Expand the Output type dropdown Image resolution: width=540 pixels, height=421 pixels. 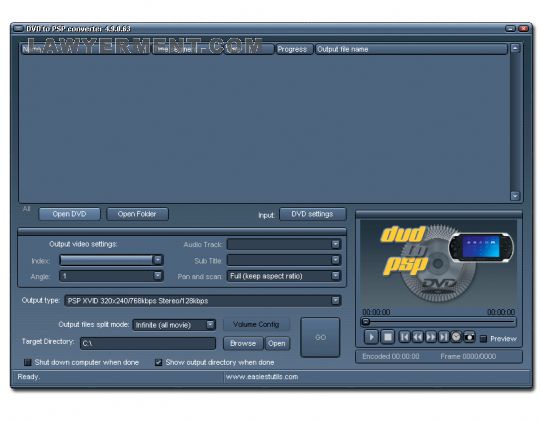[335, 300]
